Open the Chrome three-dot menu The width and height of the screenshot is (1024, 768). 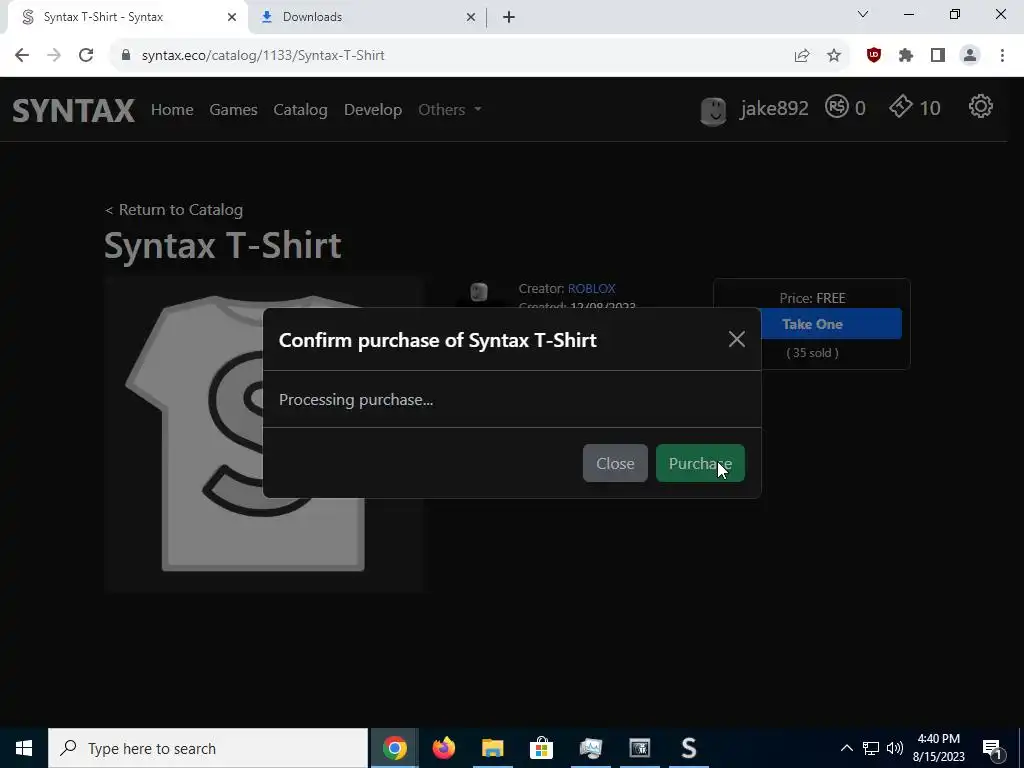pos(1002,56)
